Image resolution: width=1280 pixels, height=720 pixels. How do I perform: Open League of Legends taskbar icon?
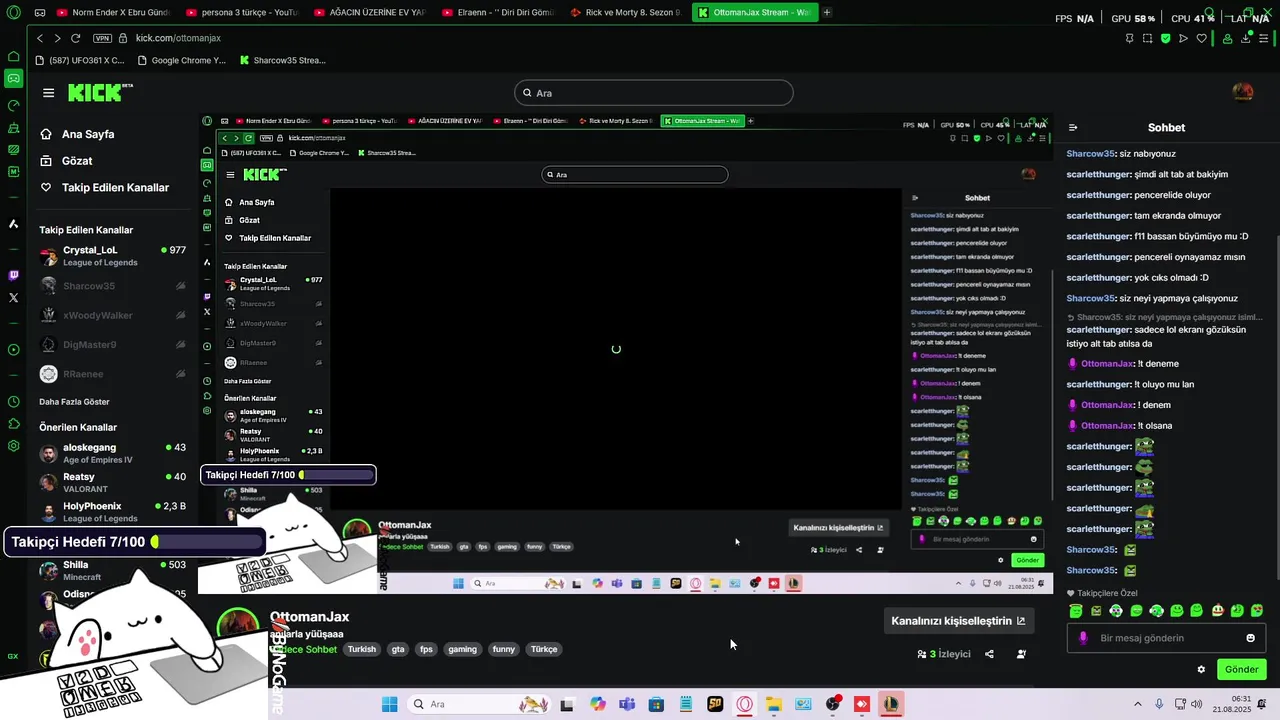(x=889, y=704)
